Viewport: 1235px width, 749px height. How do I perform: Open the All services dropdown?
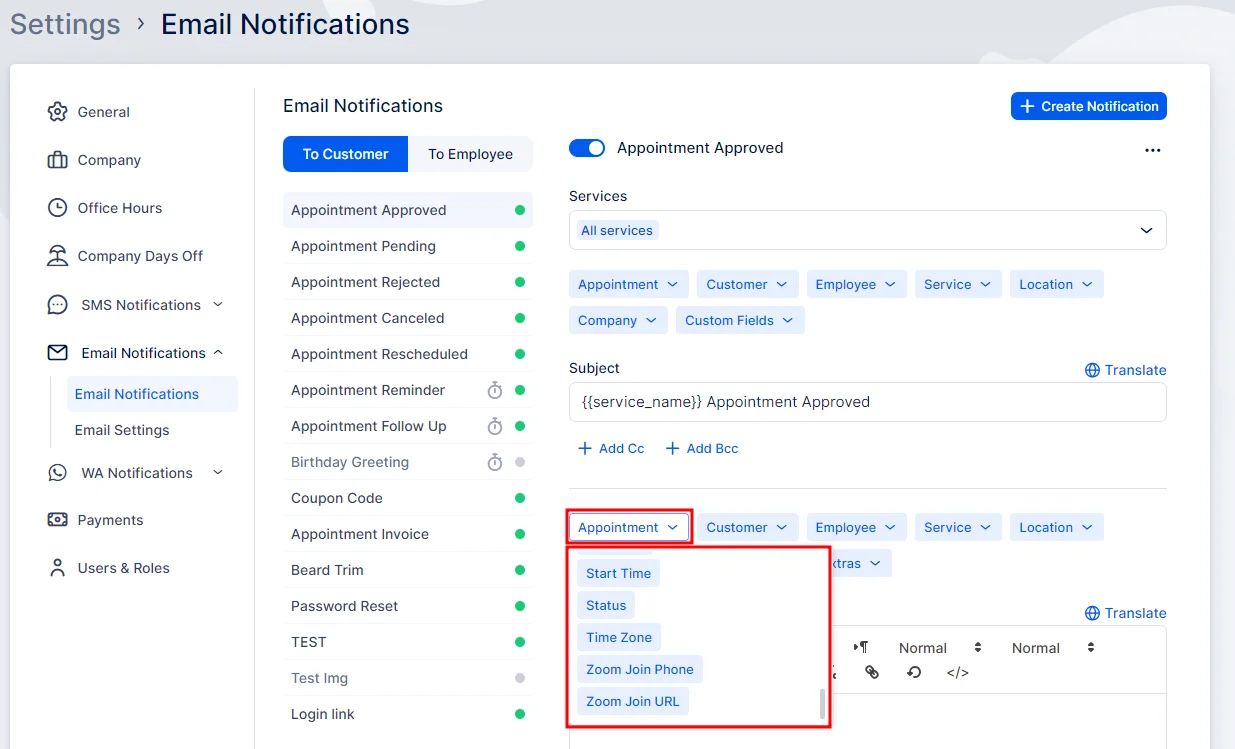pos(867,230)
